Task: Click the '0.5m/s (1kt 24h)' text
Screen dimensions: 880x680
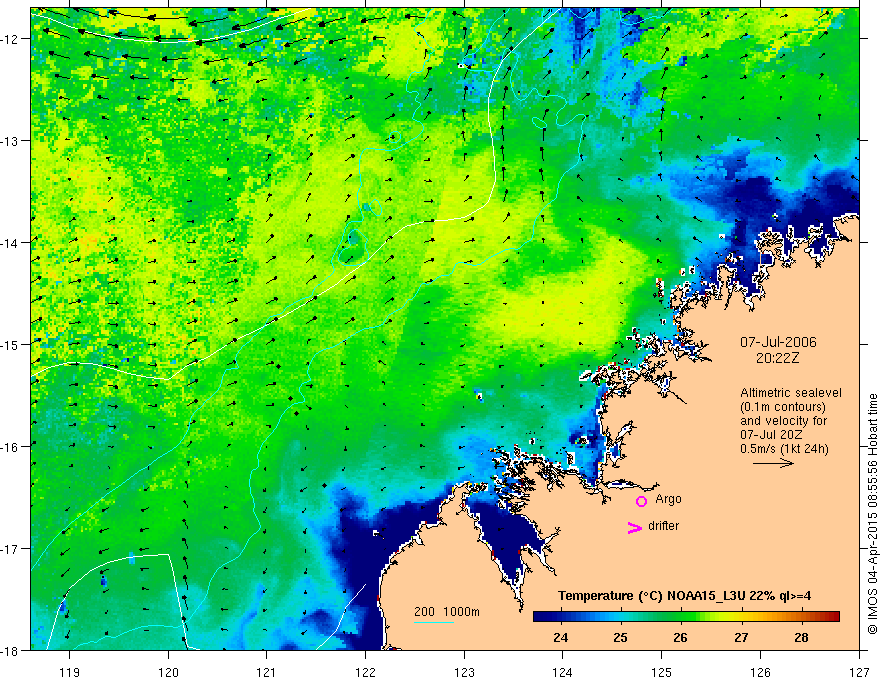Action: point(785,449)
